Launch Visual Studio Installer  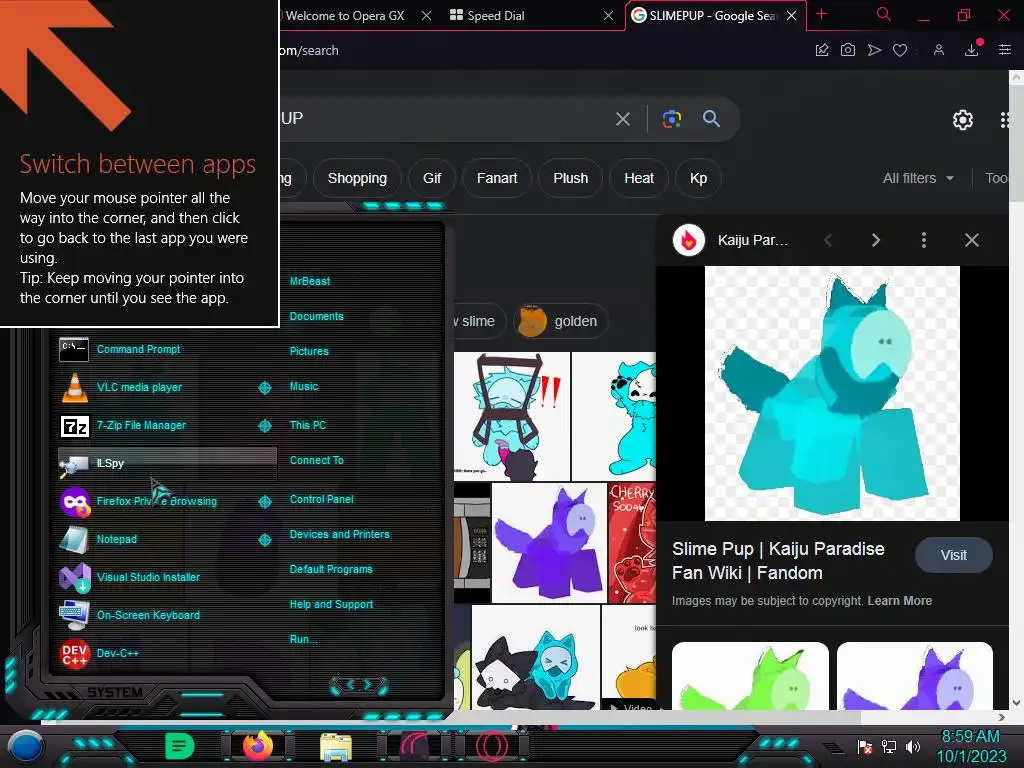167,577
